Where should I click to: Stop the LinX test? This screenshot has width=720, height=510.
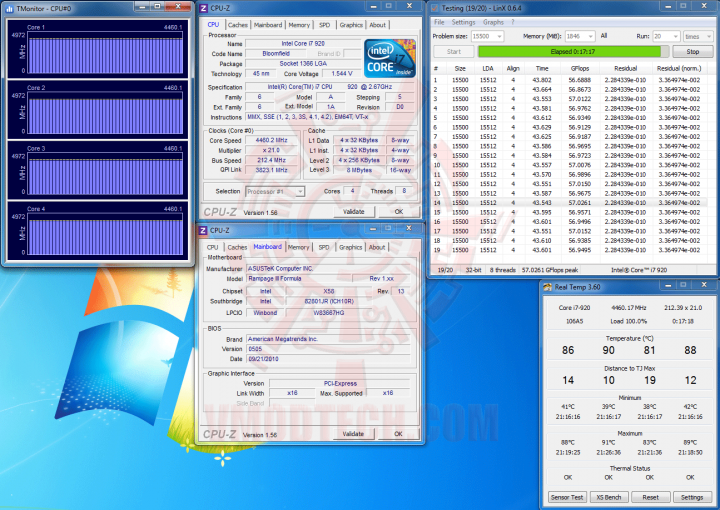click(x=692, y=52)
